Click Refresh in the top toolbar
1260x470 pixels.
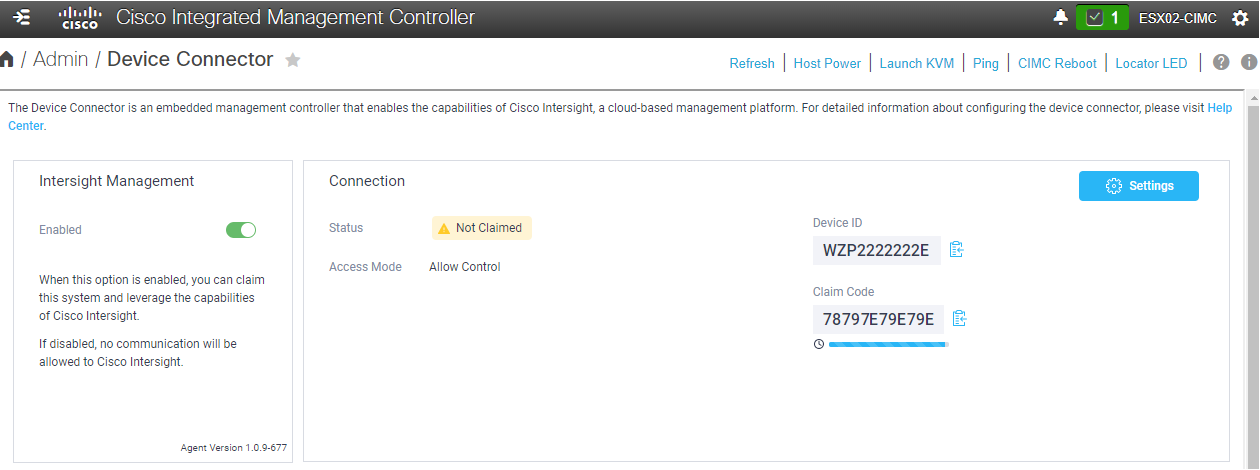[x=752, y=63]
